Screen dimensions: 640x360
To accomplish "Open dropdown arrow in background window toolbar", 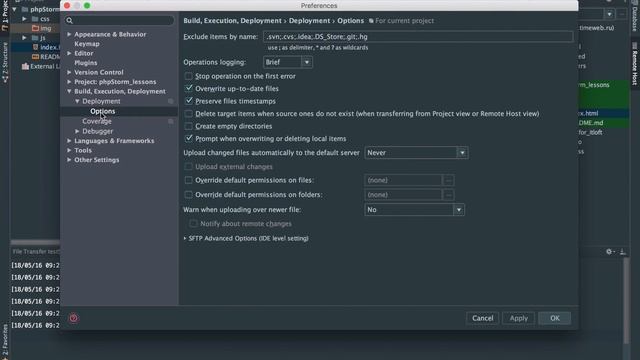I will 609,14.
